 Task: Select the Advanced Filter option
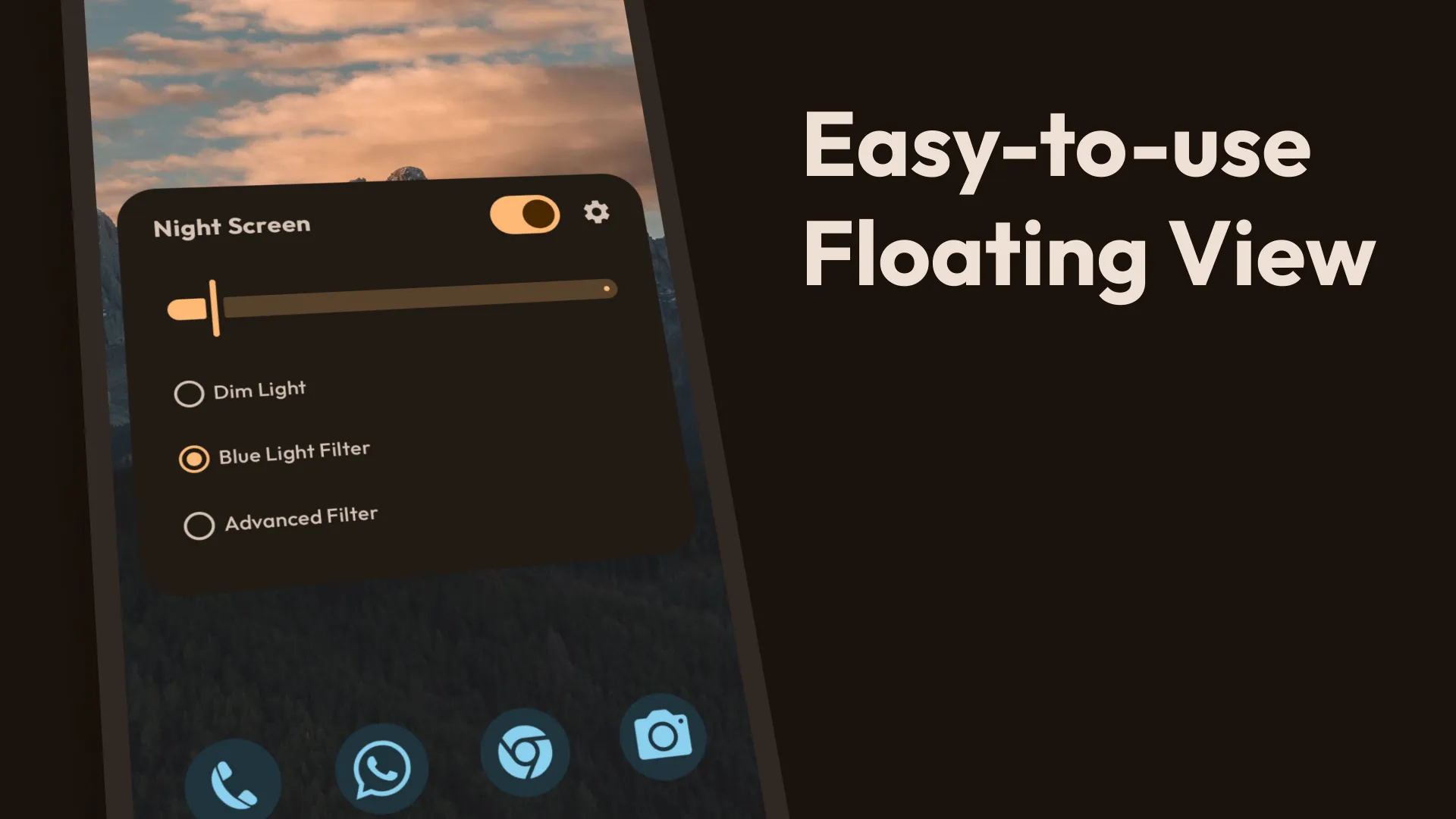197,523
